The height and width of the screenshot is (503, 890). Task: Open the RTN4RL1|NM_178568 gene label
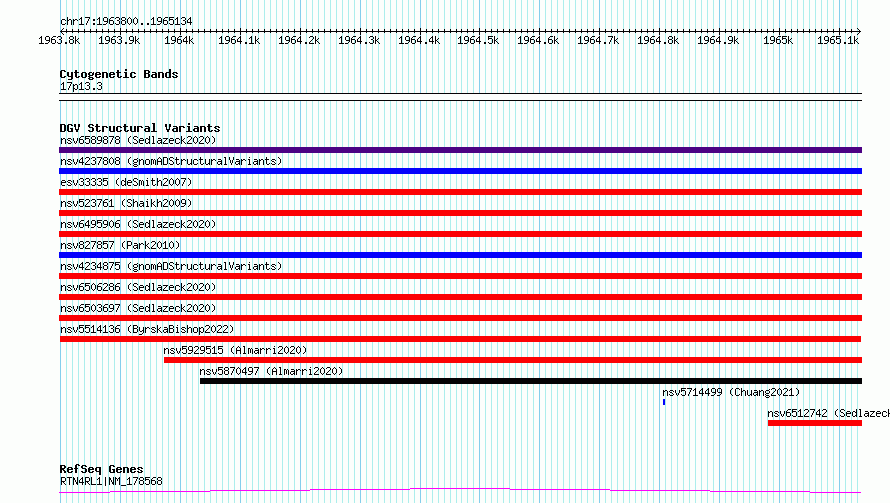111,481
